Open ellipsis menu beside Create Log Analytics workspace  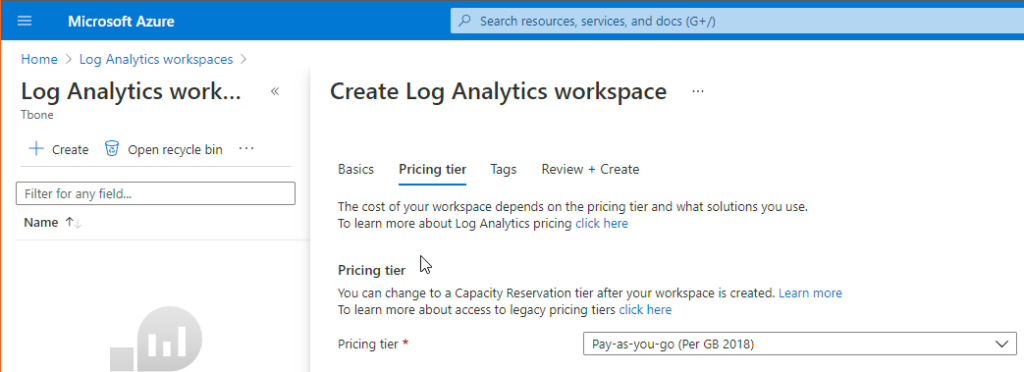pyautogui.click(x=698, y=92)
